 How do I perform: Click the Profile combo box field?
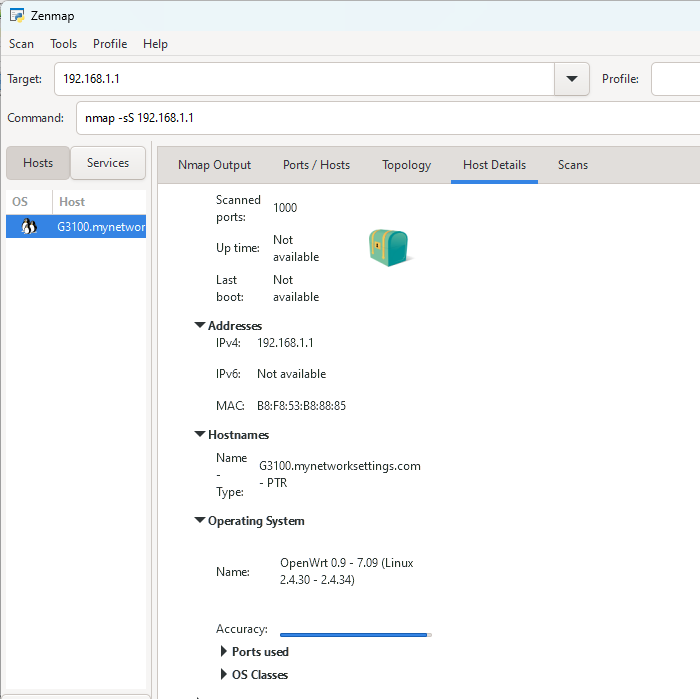tap(675, 79)
